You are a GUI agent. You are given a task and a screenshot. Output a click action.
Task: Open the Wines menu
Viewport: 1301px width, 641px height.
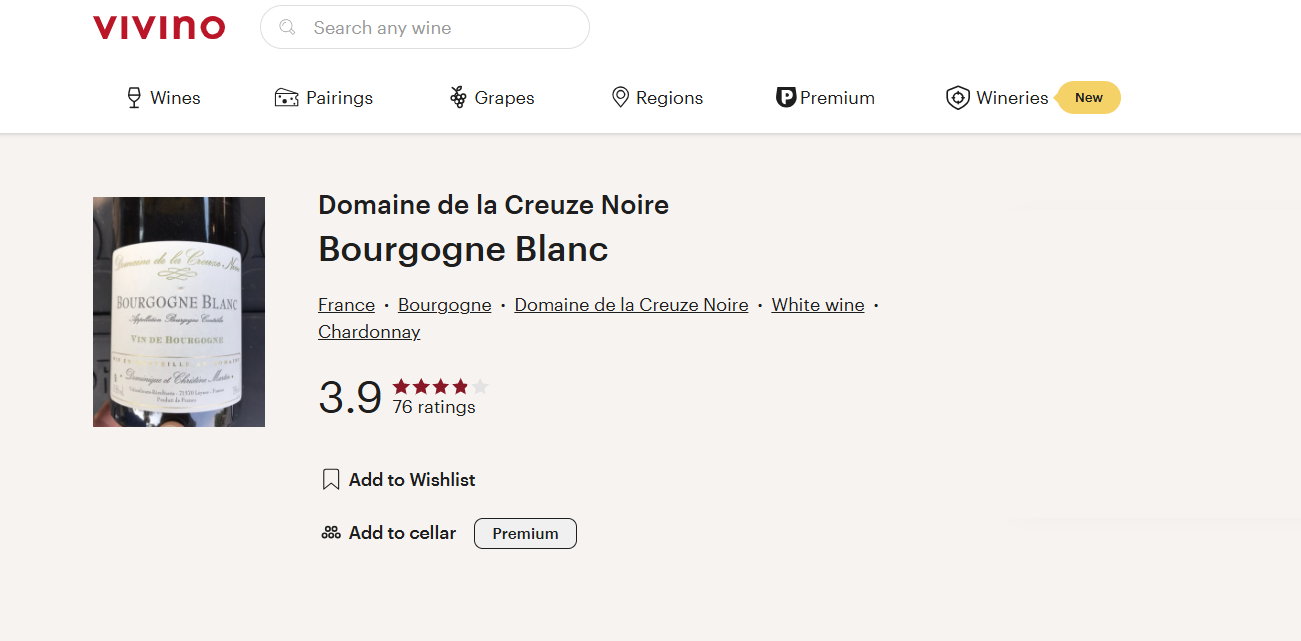click(x=175, y=98)
